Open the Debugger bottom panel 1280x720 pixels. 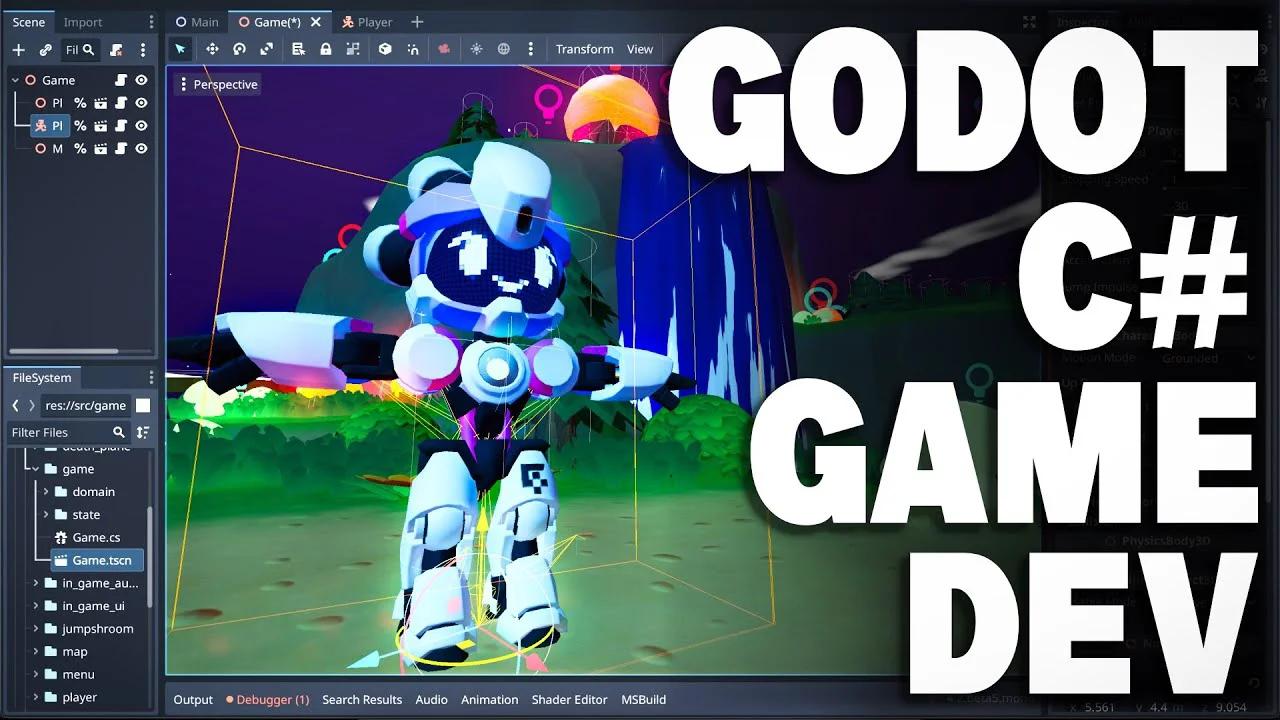click(x=267, y=700)
